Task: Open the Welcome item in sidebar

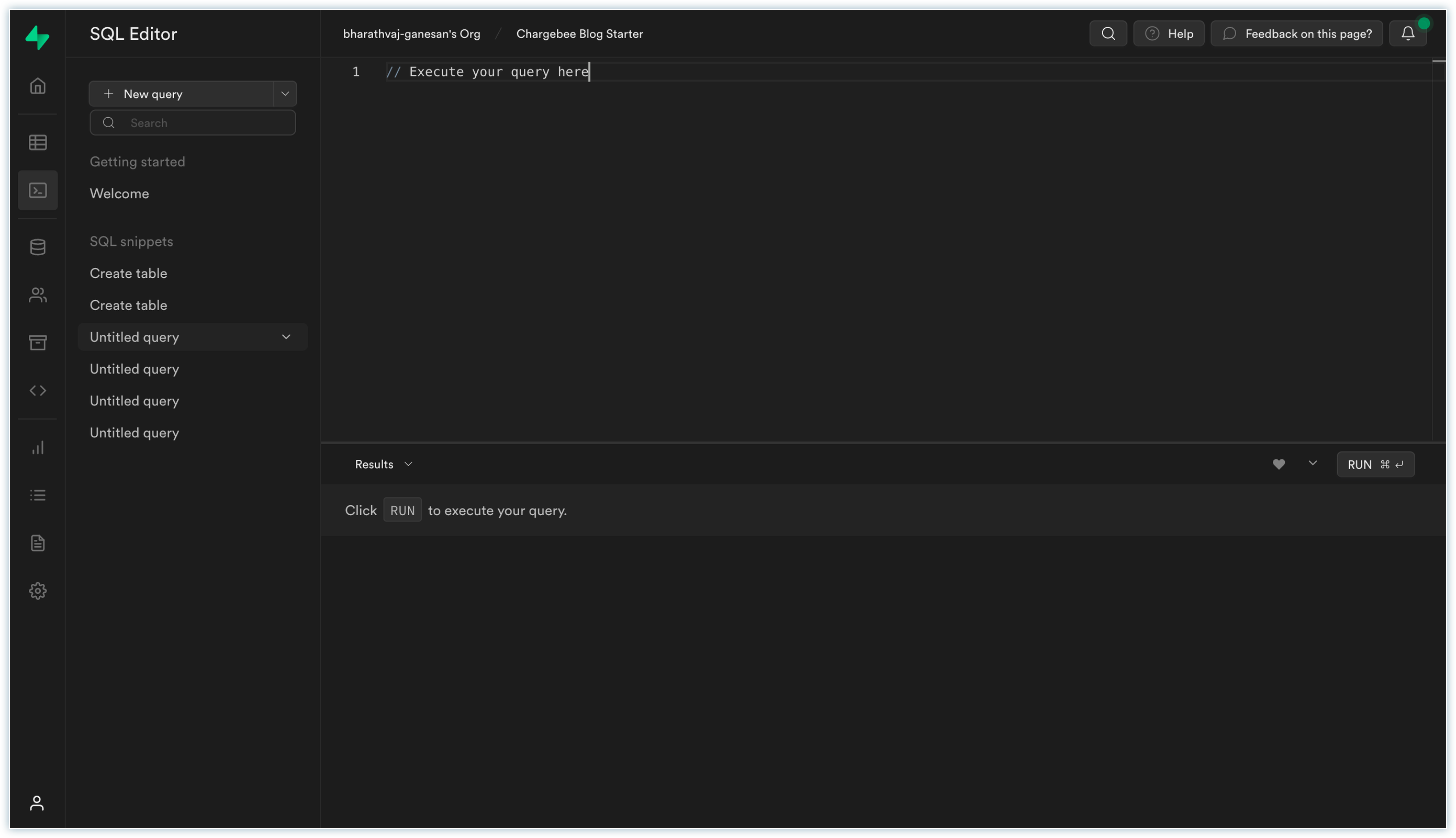Action: [119, 194]
